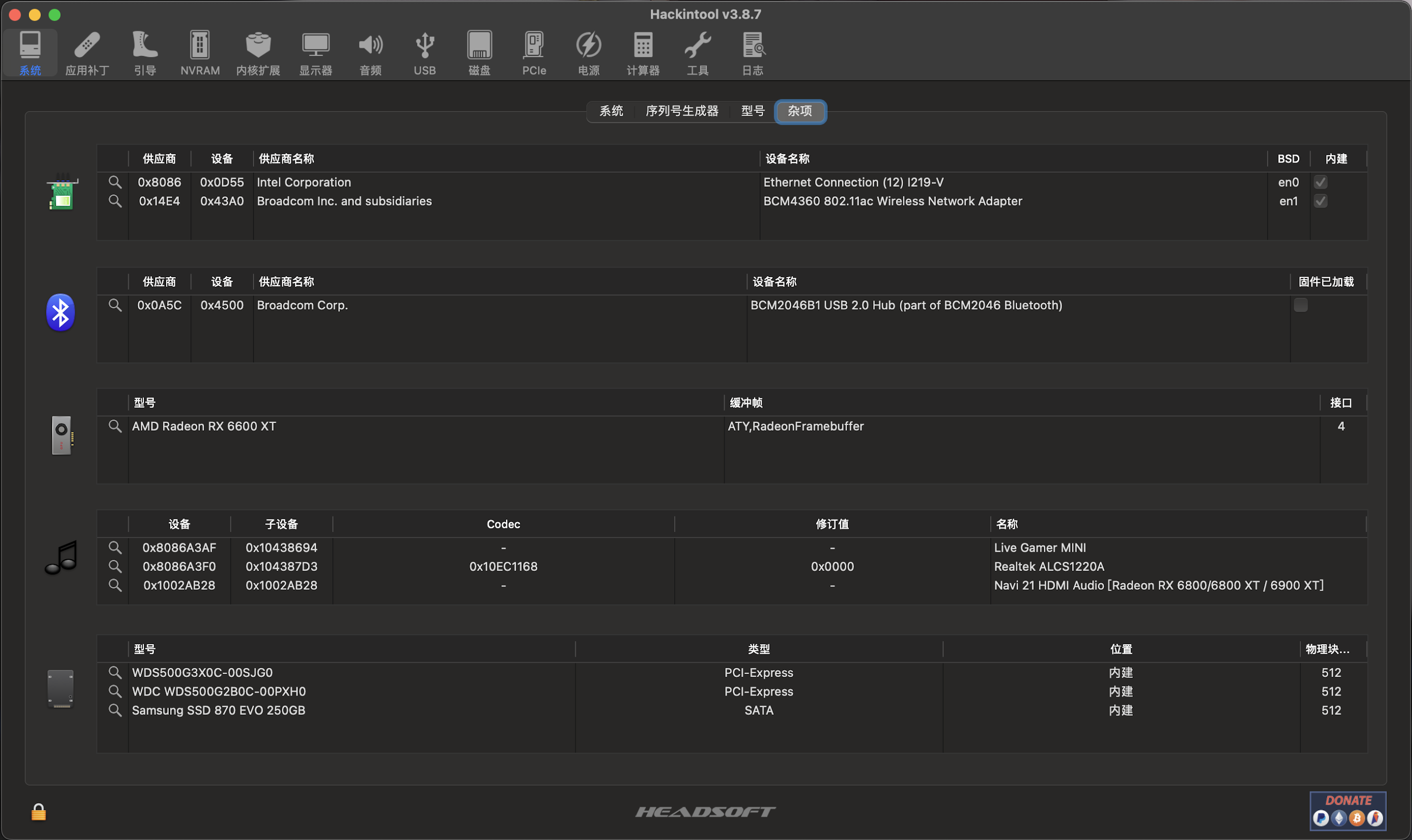Select 0x8086A3AF audio device ID
The width and height of the screenshot is (1412, 840).
point(179,547)
